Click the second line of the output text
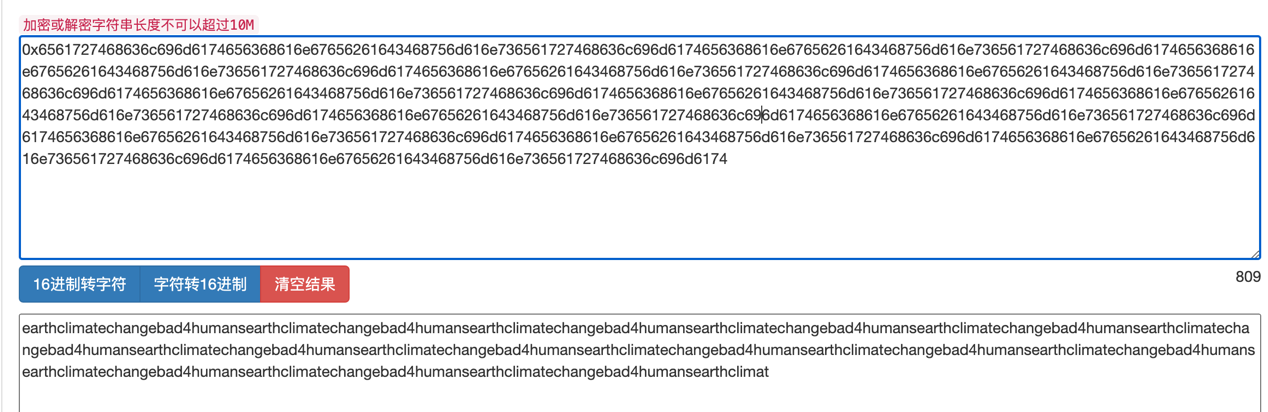The height and width of the screenshot is (412, 1268). pyautogui.click(x=640, y=350)
